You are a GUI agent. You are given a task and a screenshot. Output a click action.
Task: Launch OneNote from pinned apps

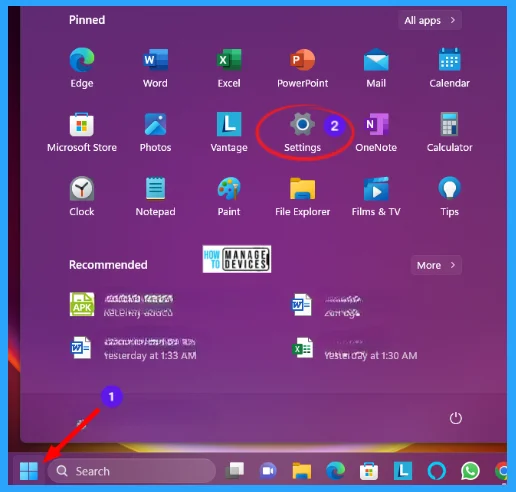point(376,132)
